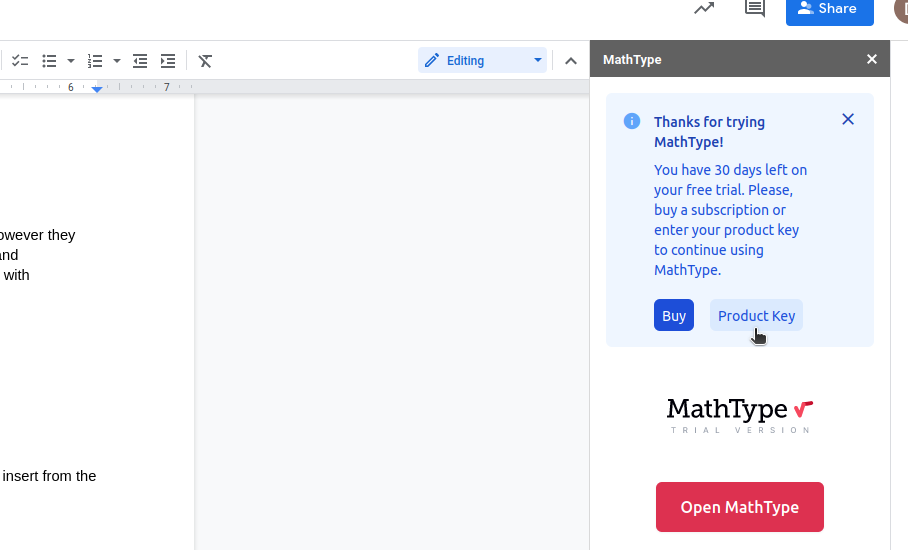Click the info icon in trial notice

coord(632,121)
